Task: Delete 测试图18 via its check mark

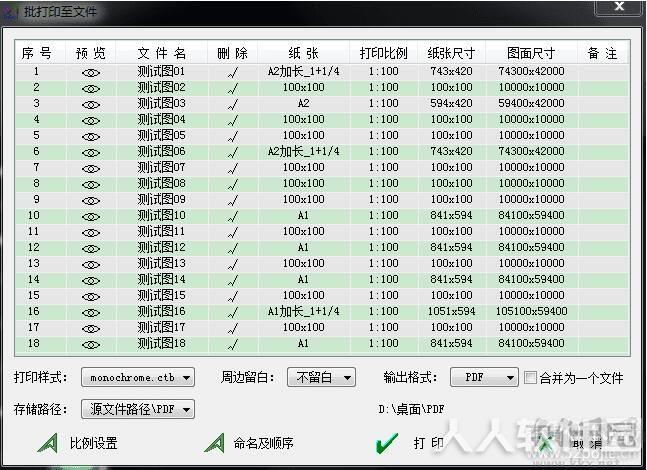Action: pyautogui.click(x=233, y=345)
